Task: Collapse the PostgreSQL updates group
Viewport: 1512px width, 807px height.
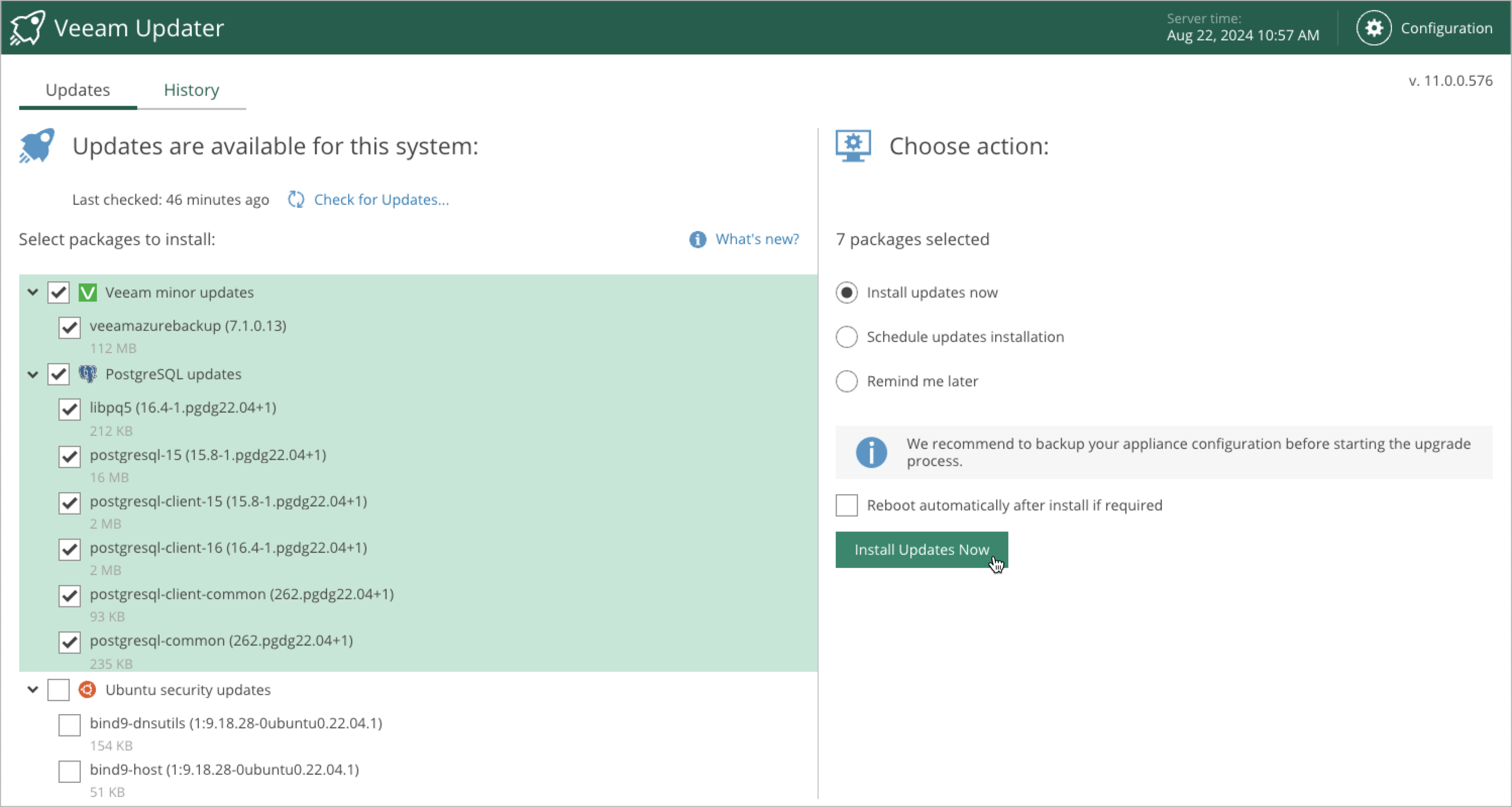Action: pos(33,374)
